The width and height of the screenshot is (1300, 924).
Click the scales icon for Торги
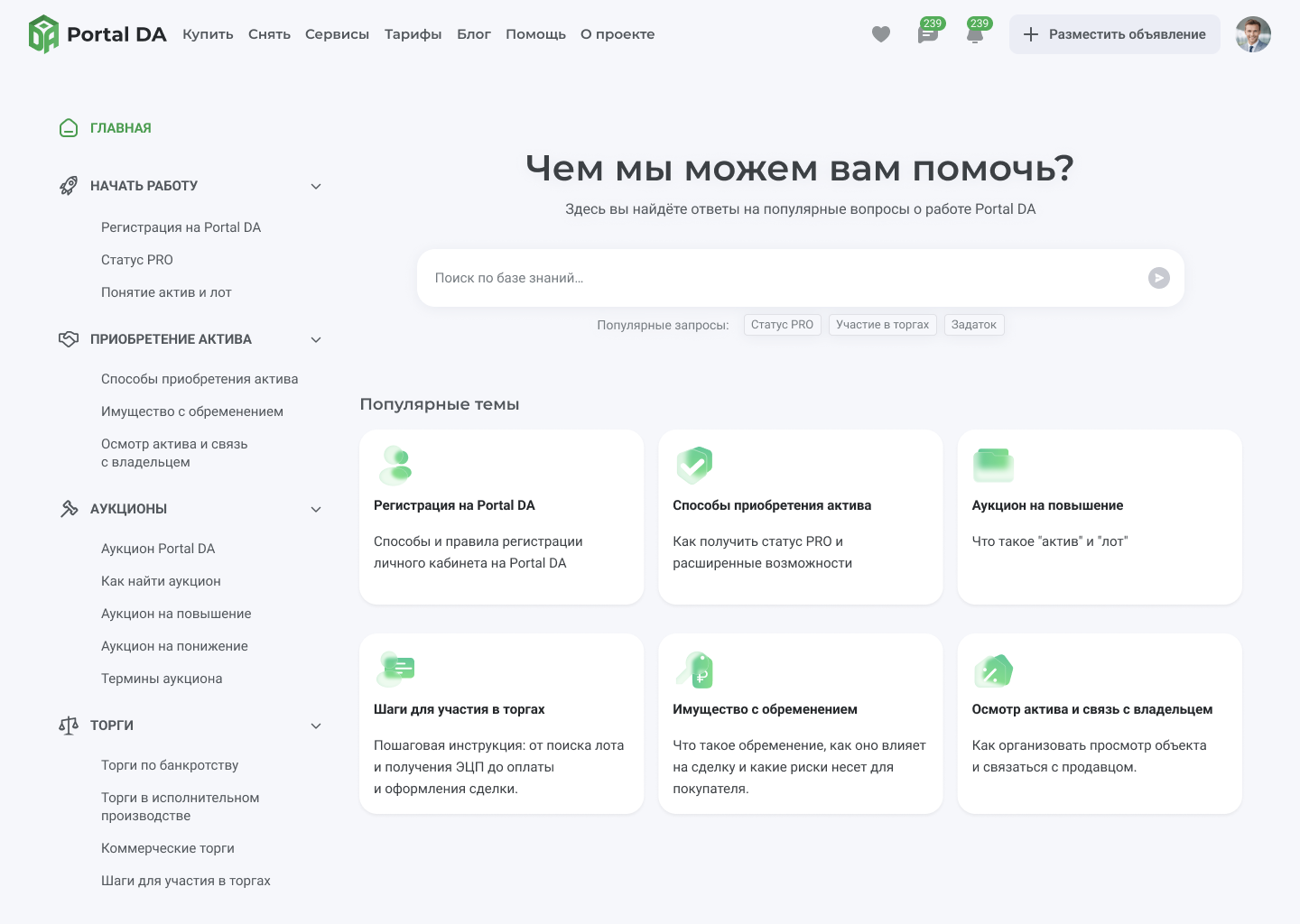pos(69,725)
